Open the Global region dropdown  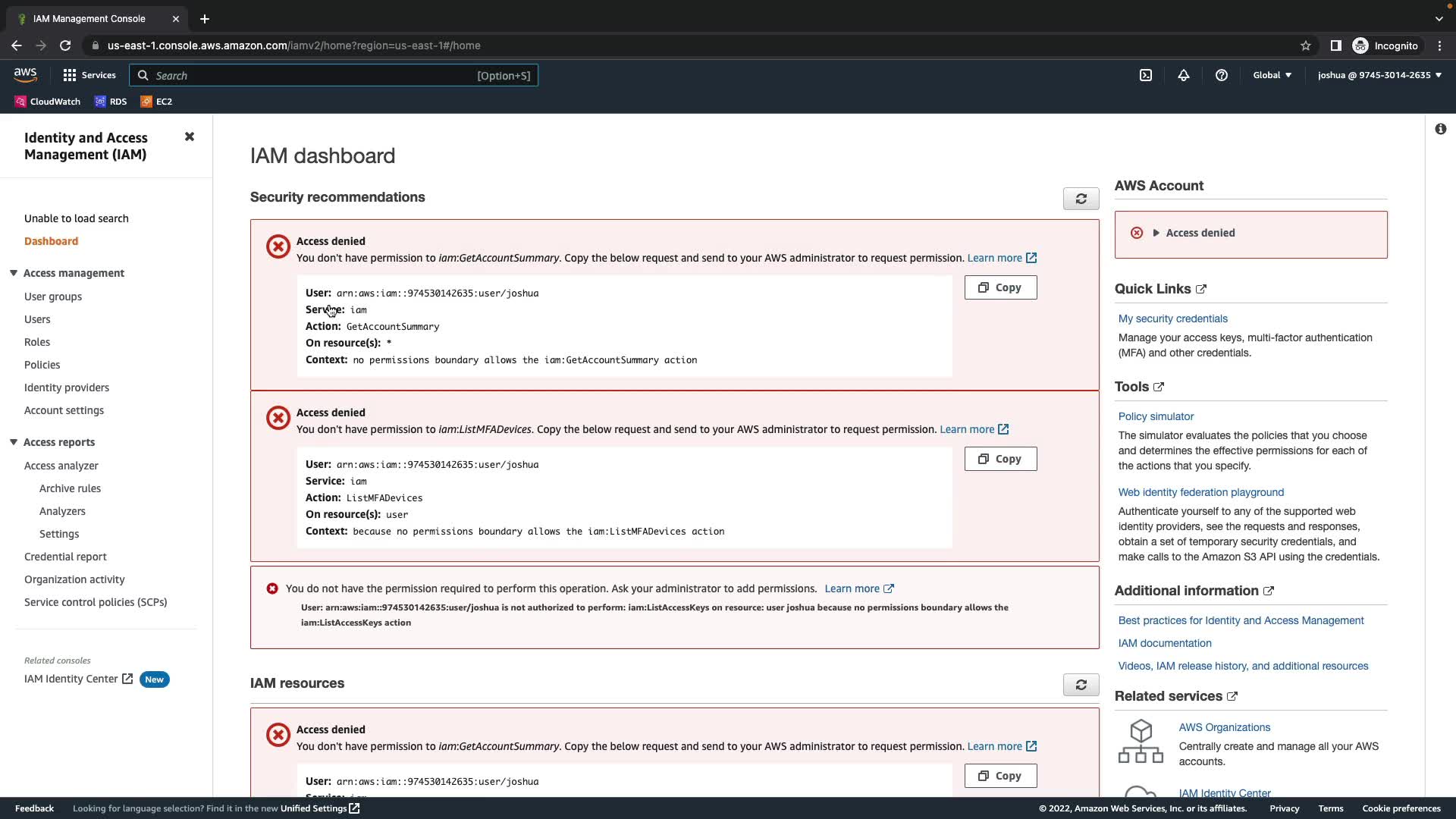(1272, 75)
